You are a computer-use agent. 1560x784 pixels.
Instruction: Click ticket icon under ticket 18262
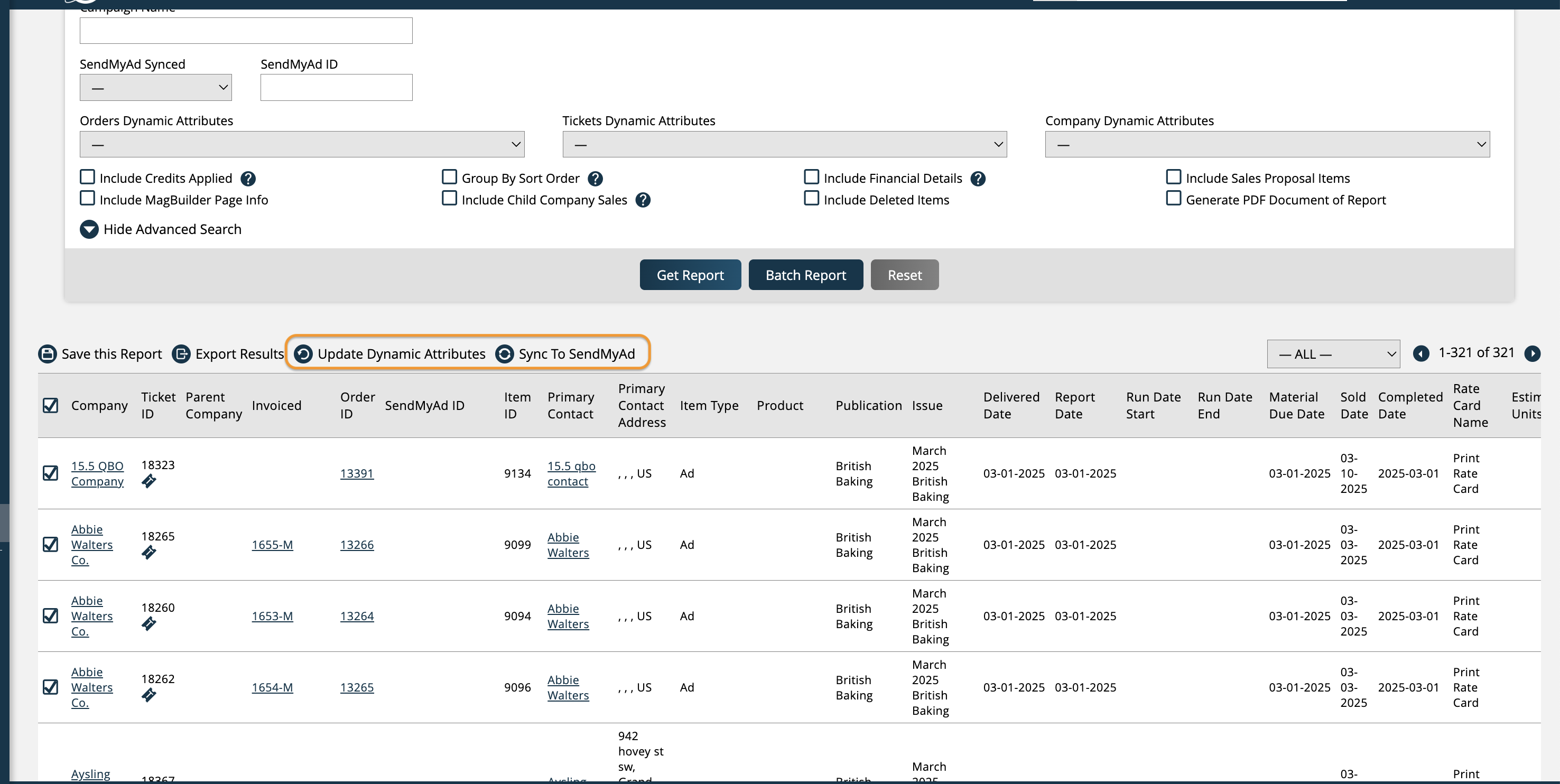click(149, 696)
